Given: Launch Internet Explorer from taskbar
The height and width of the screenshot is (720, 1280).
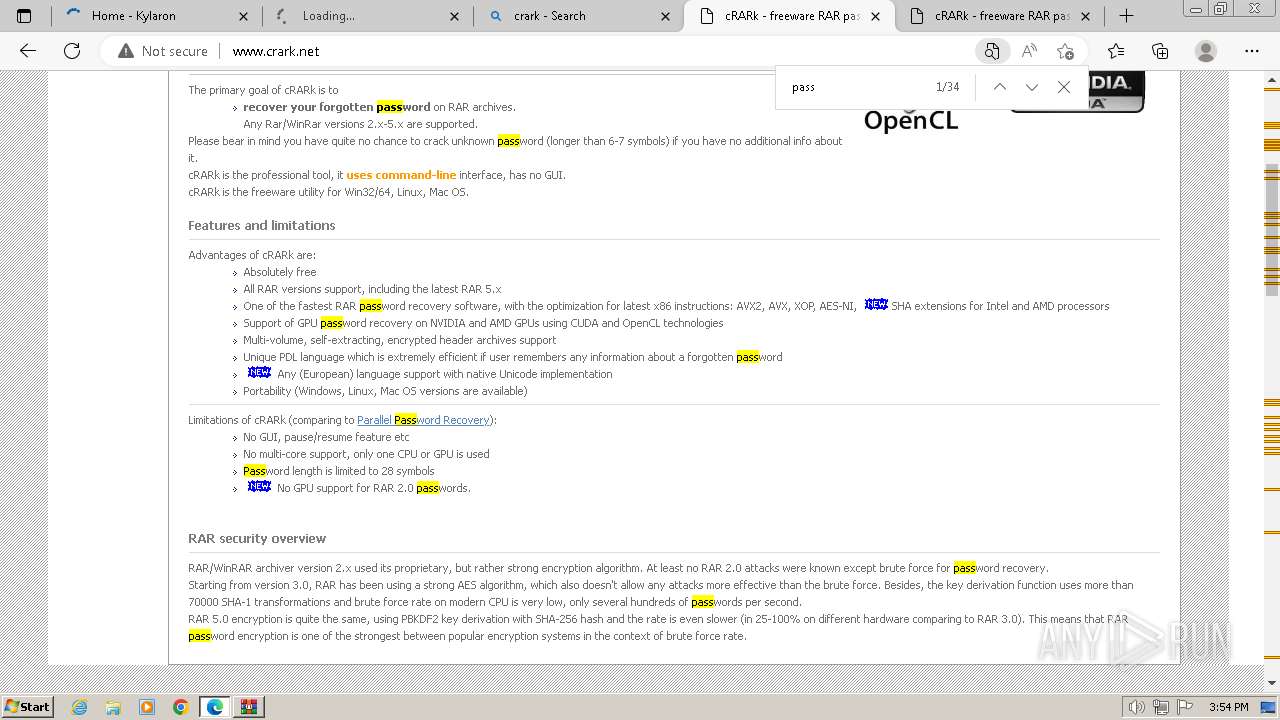Looking at the screenshot, I should click(80, 707).
